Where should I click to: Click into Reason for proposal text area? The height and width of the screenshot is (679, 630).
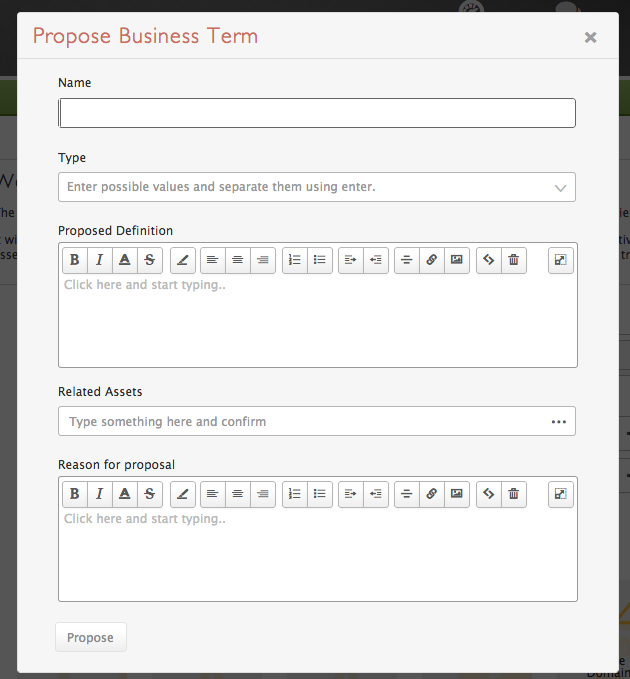coord(318,555)
